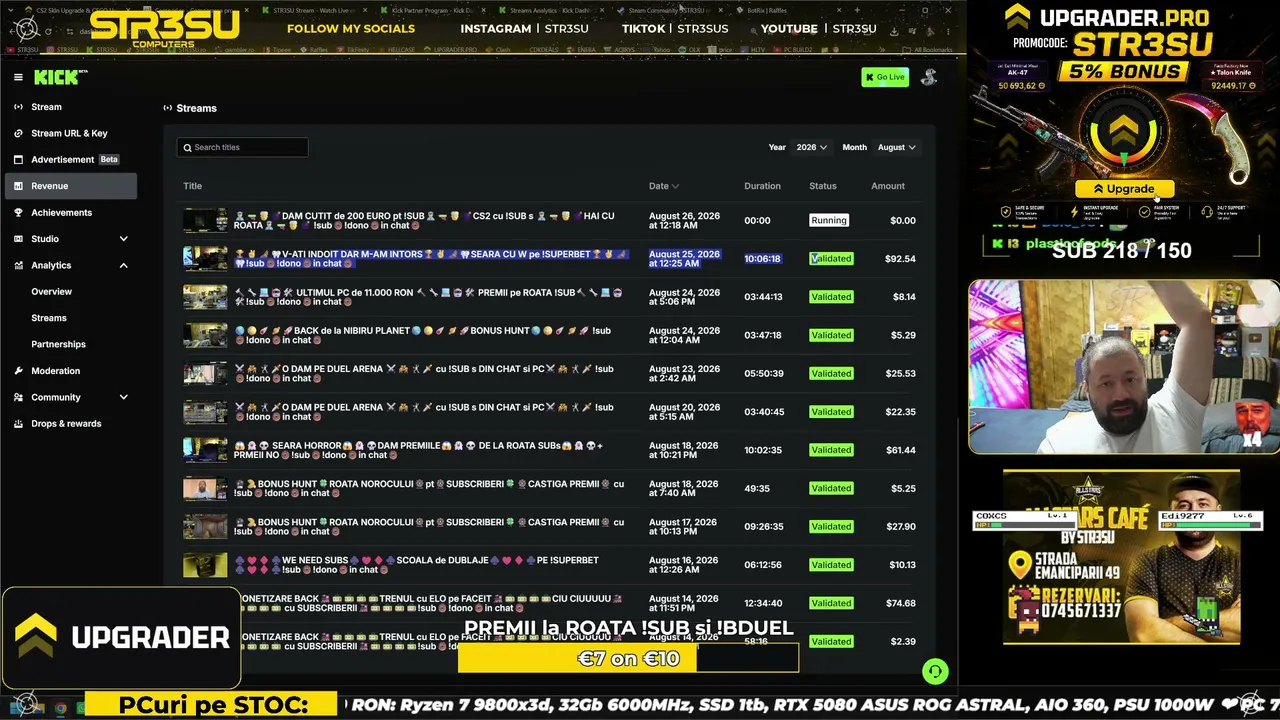Screen dimensions: 1280x720
Task: Click the Date column sort arrow
Action: coord(675,186)
